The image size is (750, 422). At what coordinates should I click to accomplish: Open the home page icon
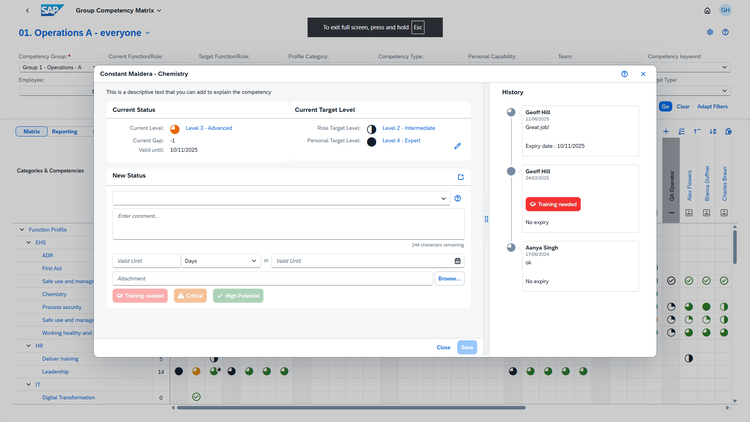[707, 11]
